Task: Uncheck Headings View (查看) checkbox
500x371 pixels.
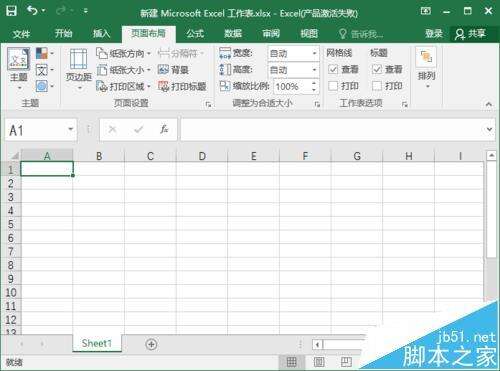Action: [x=377, y=69]
